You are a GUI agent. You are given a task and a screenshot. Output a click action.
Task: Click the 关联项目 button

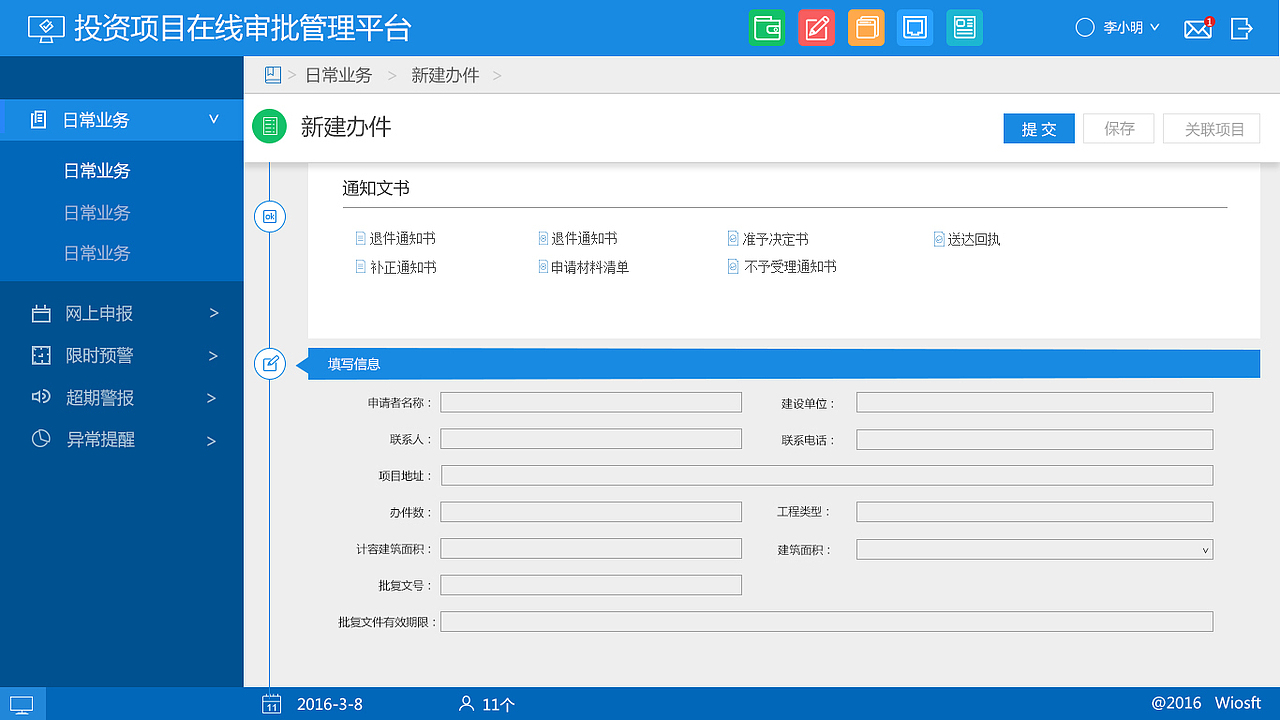(x=1212, y=129)
